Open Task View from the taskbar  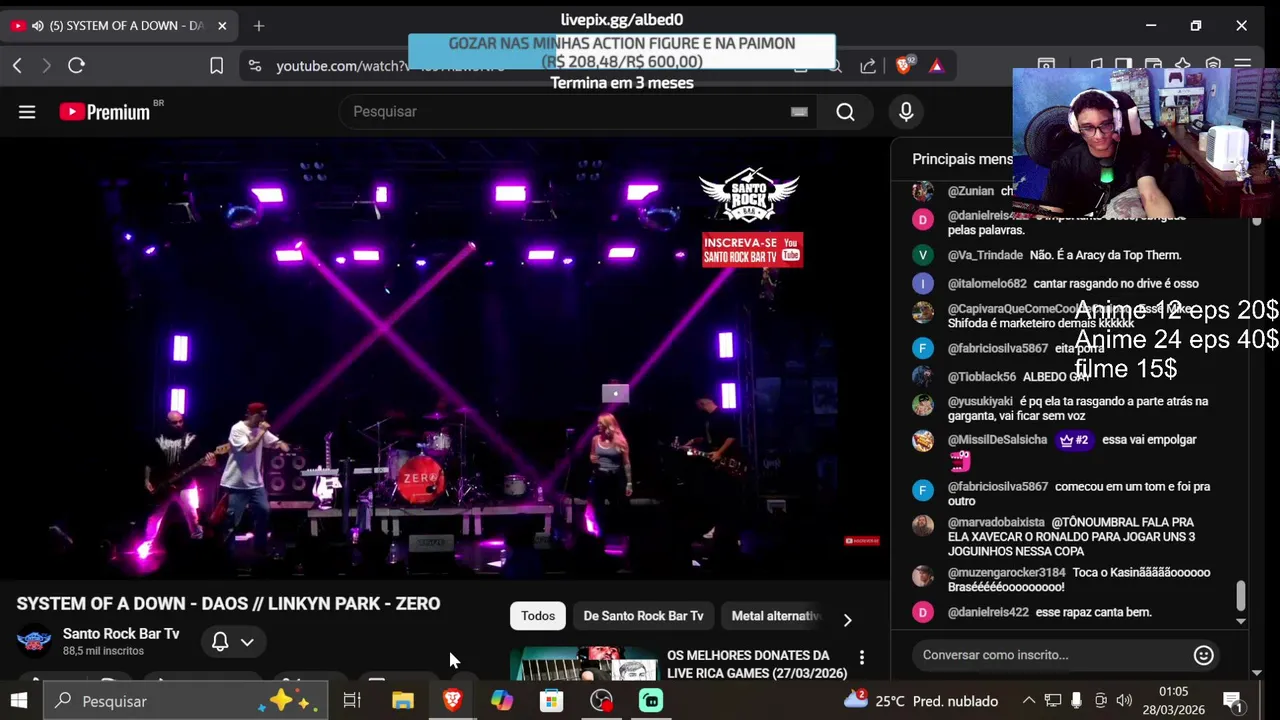(352, 701)
